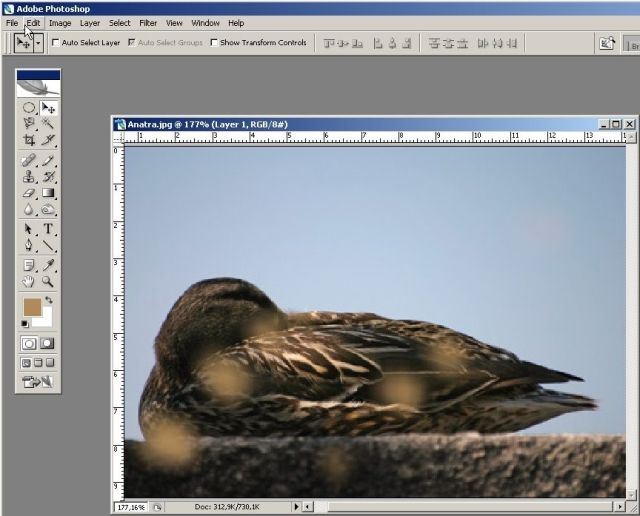The height and width of the screenshot is (516, 640).
Task: Pick the Horizontal Type tool
Action: pos(48,229)
